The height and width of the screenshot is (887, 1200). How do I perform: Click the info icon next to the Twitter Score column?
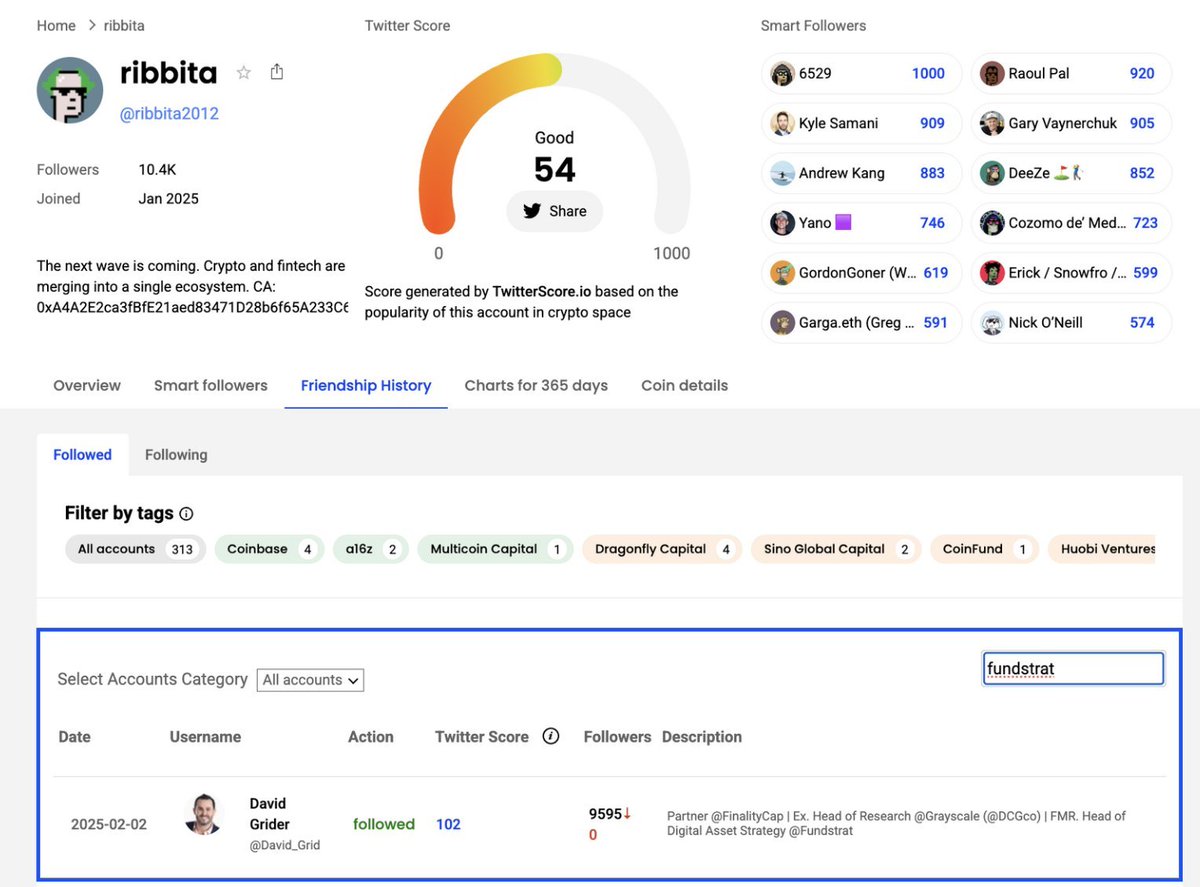pos(551,735)
